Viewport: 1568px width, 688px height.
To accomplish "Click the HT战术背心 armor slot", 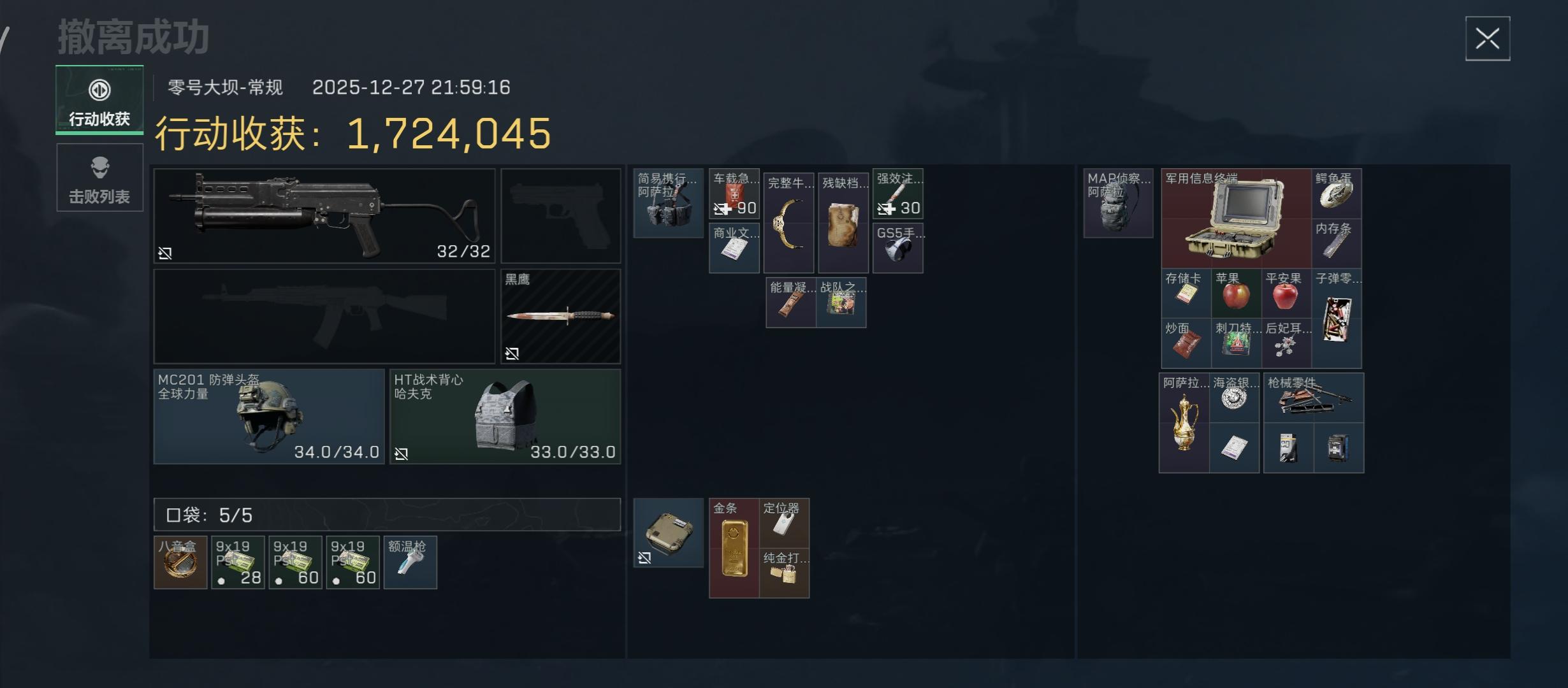I will pyautogui.click(x=505, y=417).
